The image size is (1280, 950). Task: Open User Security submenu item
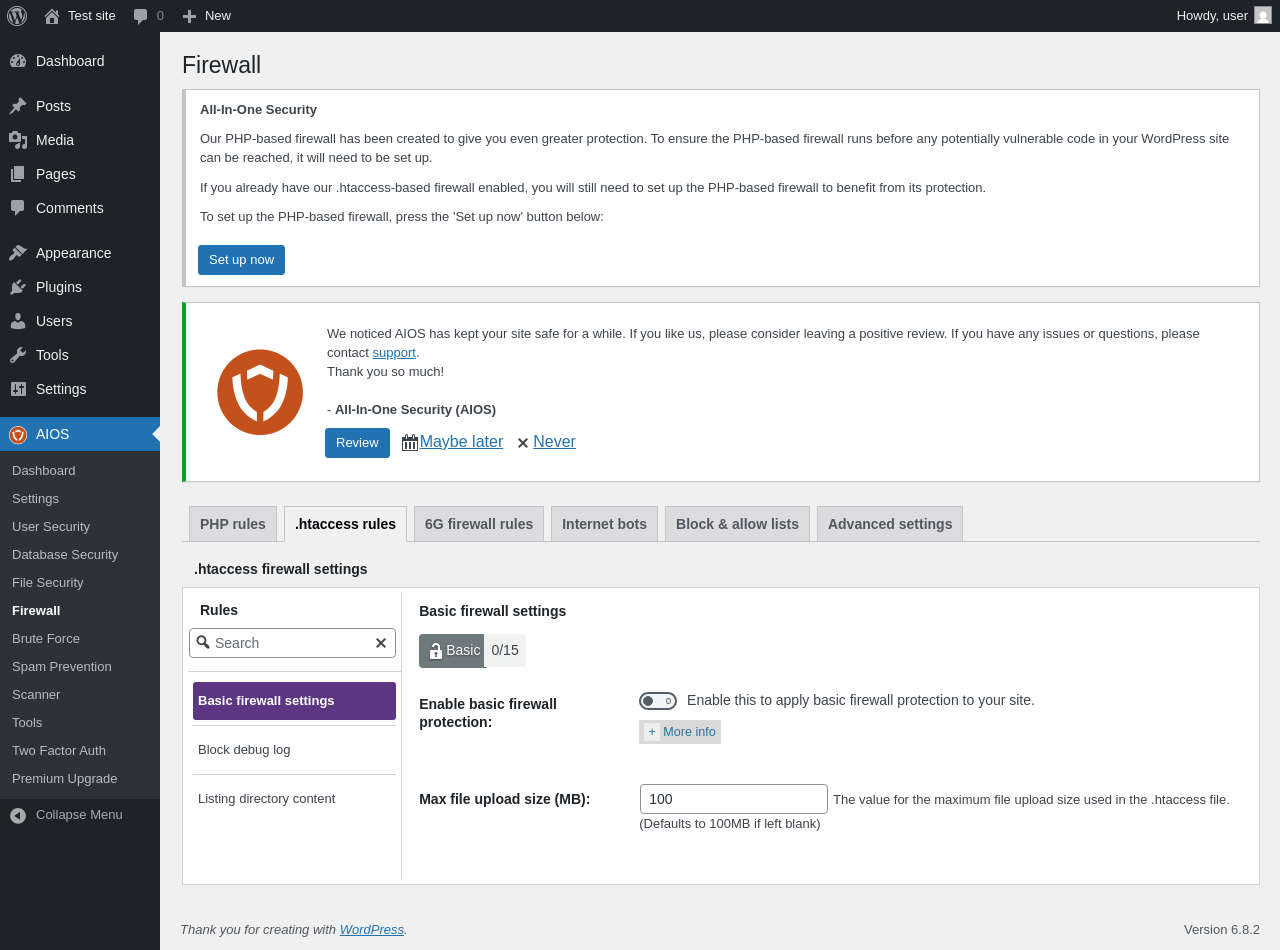pyautogui.click(x=80, y=526)
